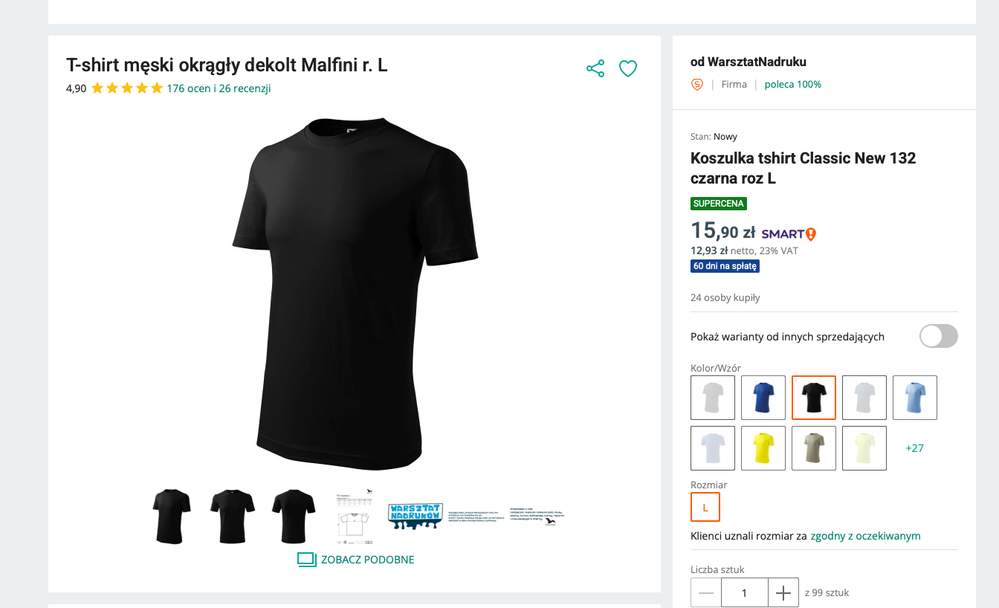This screenshot has height=608, width=999.
Task: Click the Super Seller badge icon under WarsztatNadruku
Action: 697,84
